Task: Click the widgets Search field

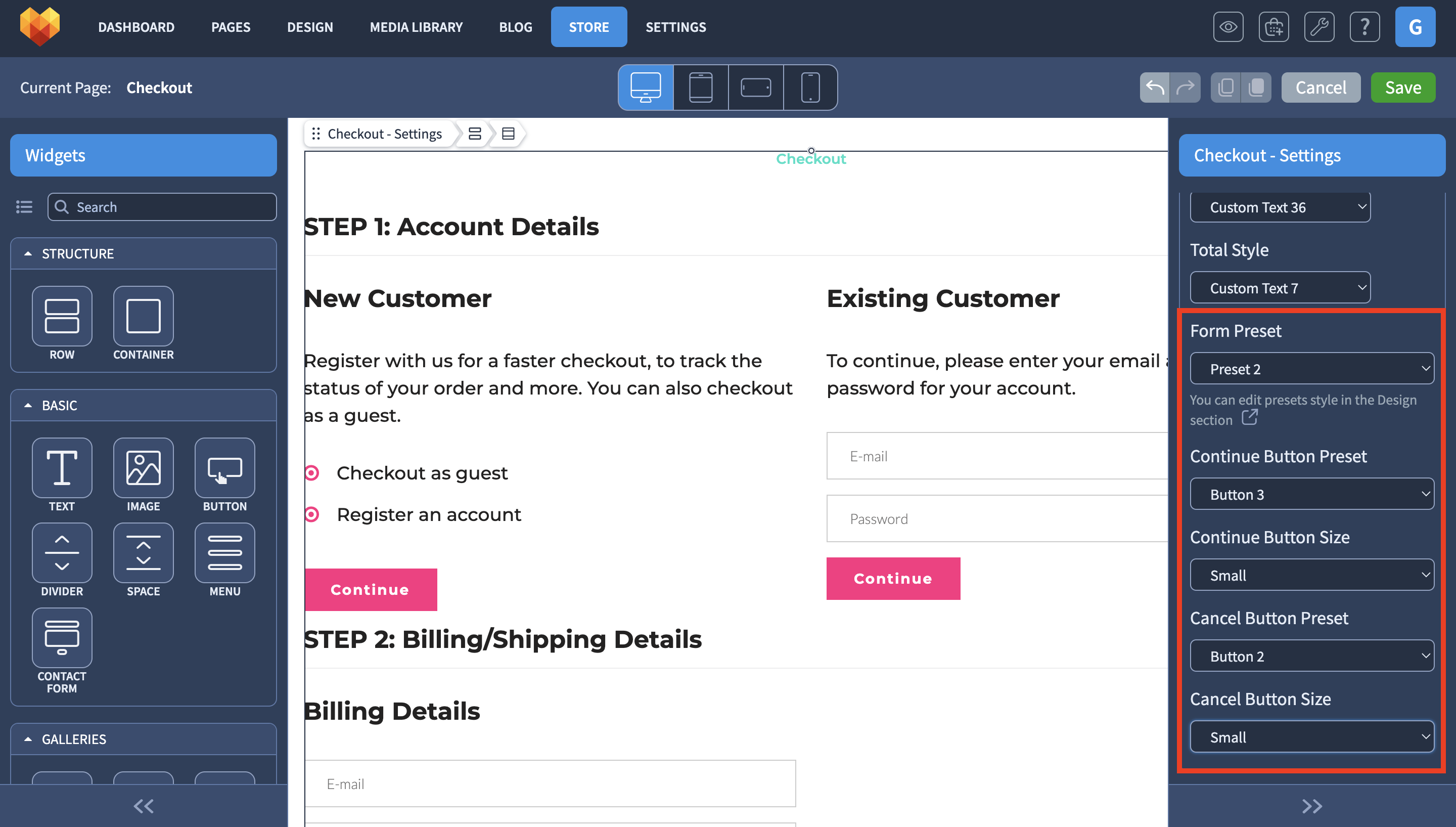Action: (x=162, y=207)
